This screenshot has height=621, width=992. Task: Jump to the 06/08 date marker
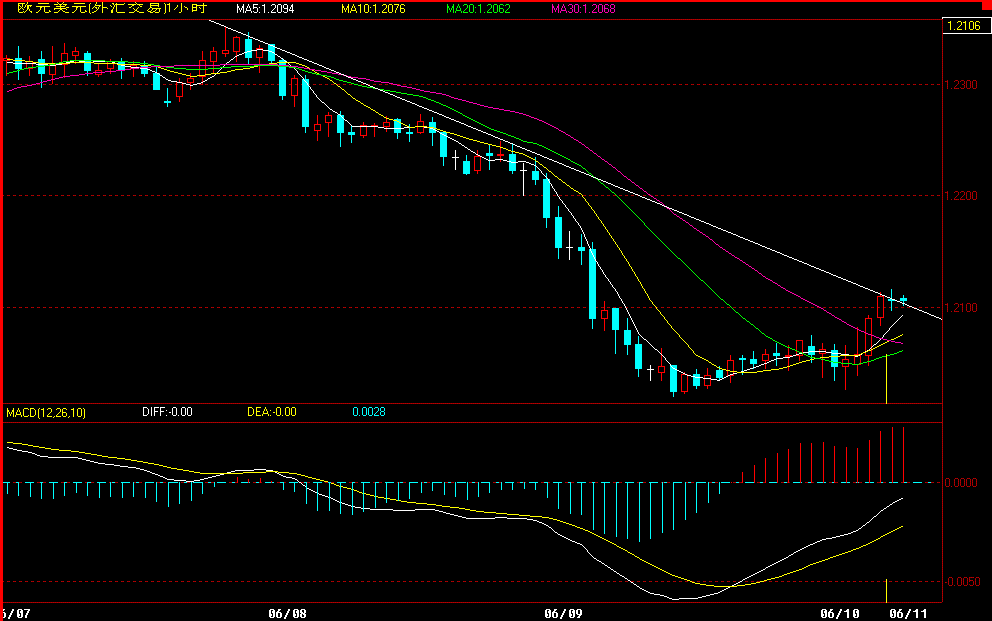click(287, 612)
